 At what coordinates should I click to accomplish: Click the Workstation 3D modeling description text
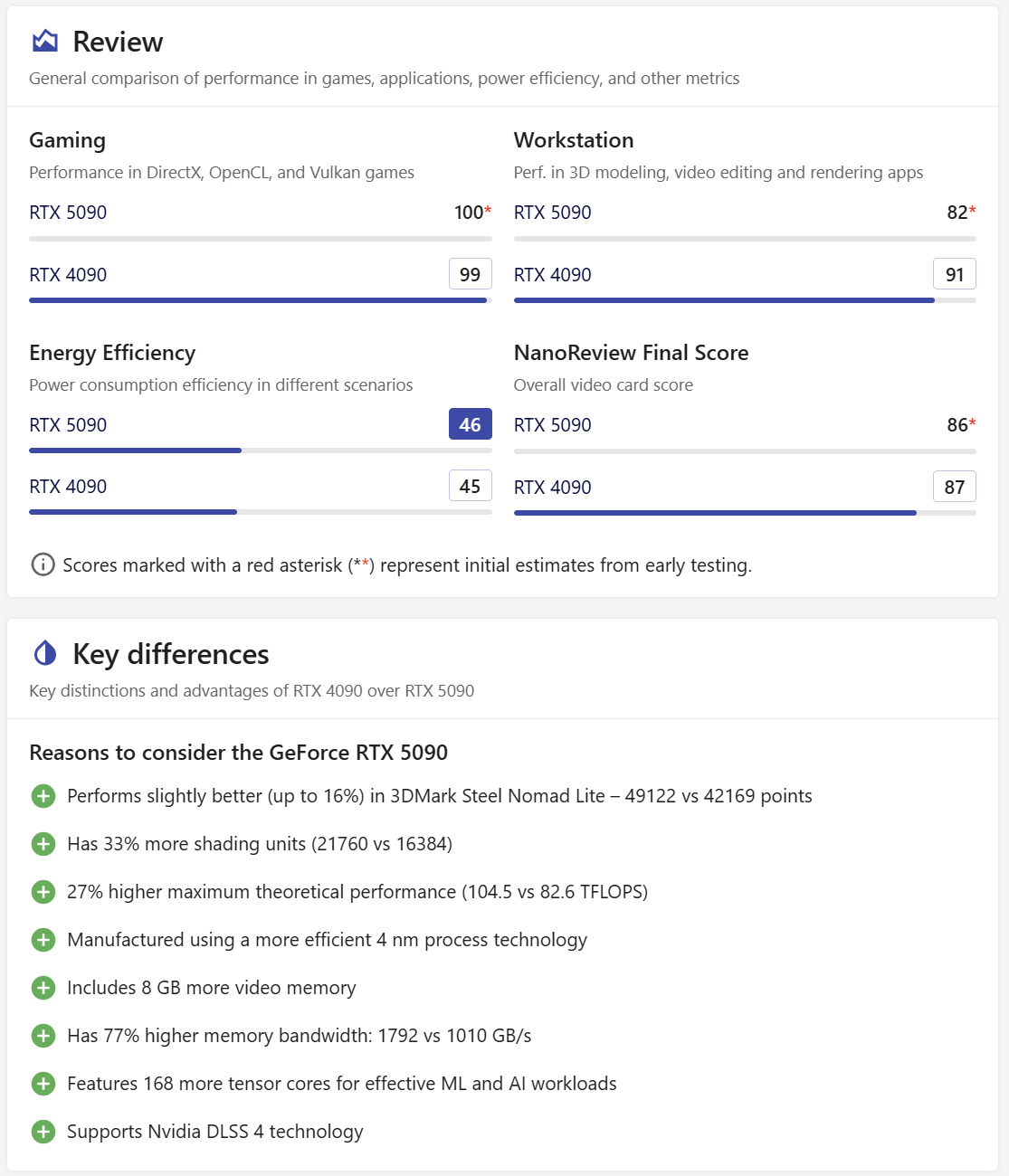click(x=719, y=173)
